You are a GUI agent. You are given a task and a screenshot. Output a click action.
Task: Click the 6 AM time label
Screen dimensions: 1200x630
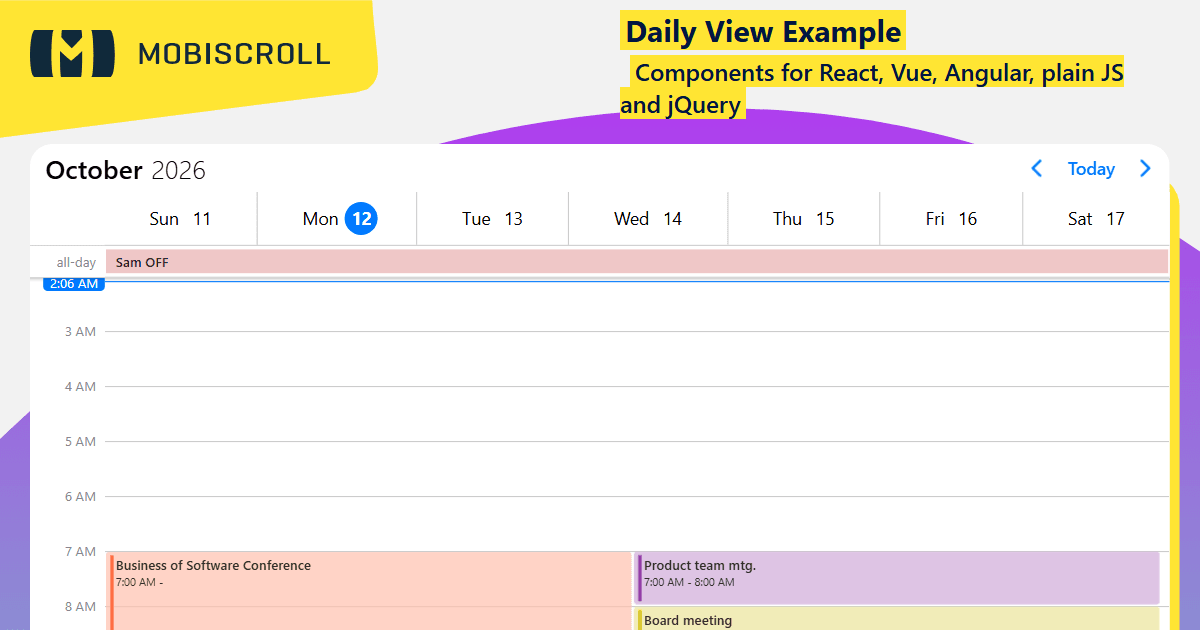[x=80, y=496]
